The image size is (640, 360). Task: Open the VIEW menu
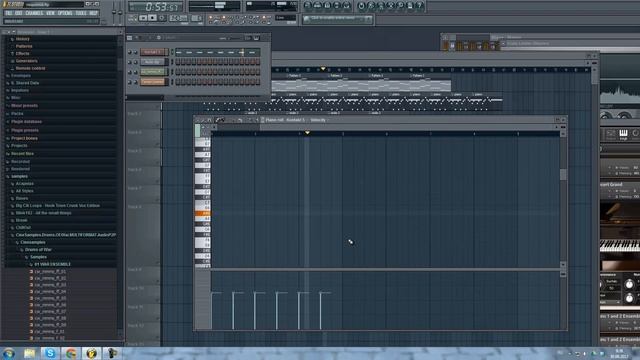(51, 13)
